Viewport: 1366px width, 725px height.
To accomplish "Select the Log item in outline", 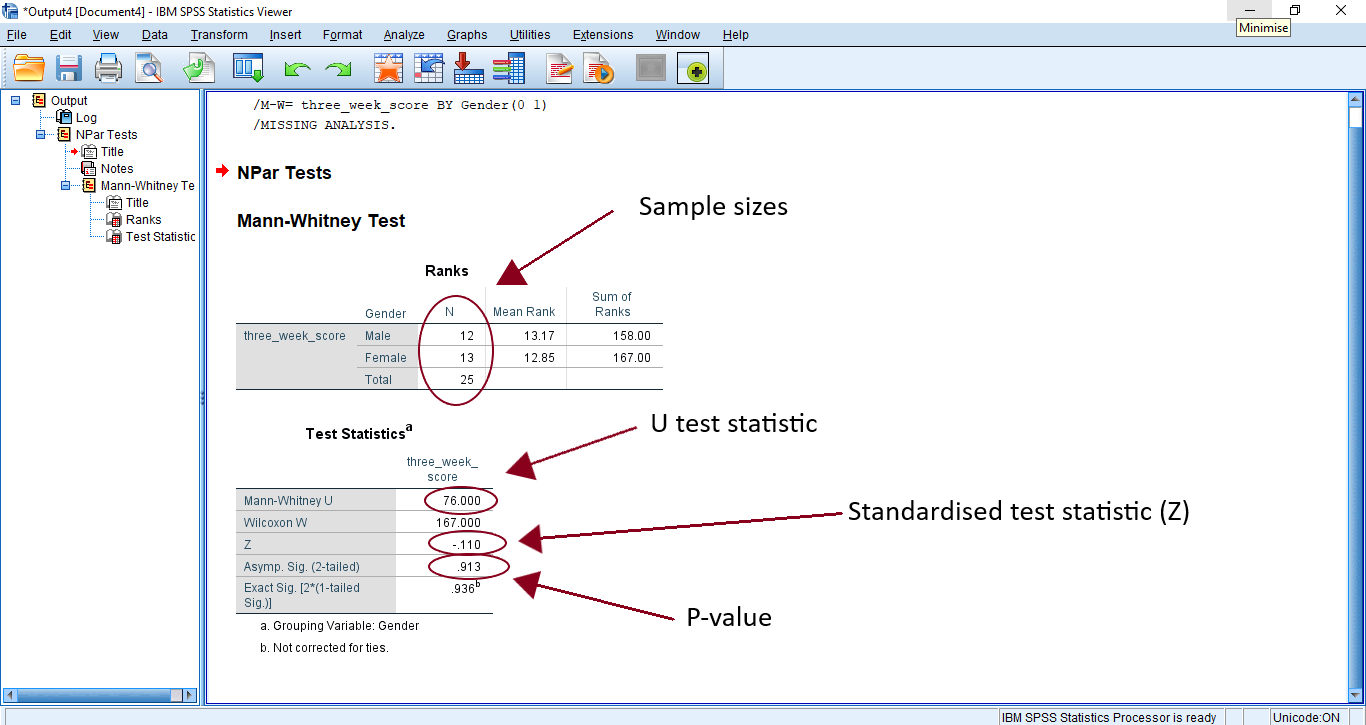I will coord(86,117).
